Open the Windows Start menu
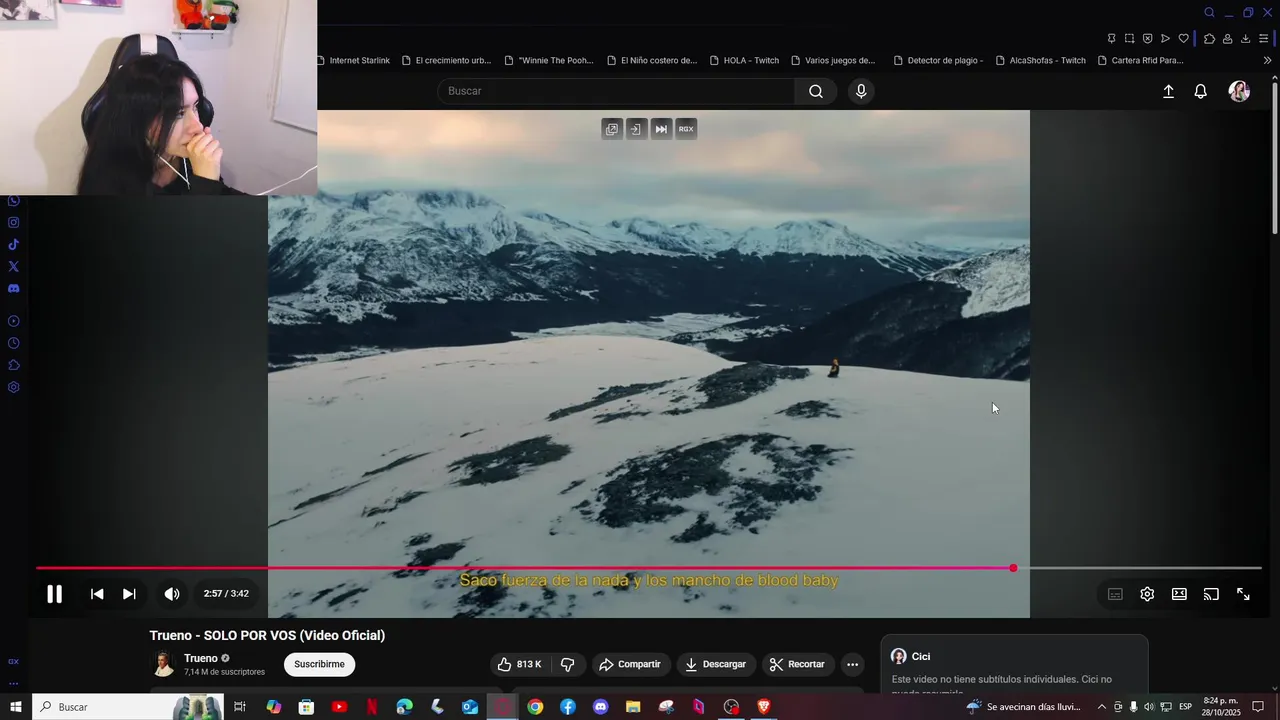Image resolution: width=1280 pixels, height=720 pixels. (x=16, y=707)
